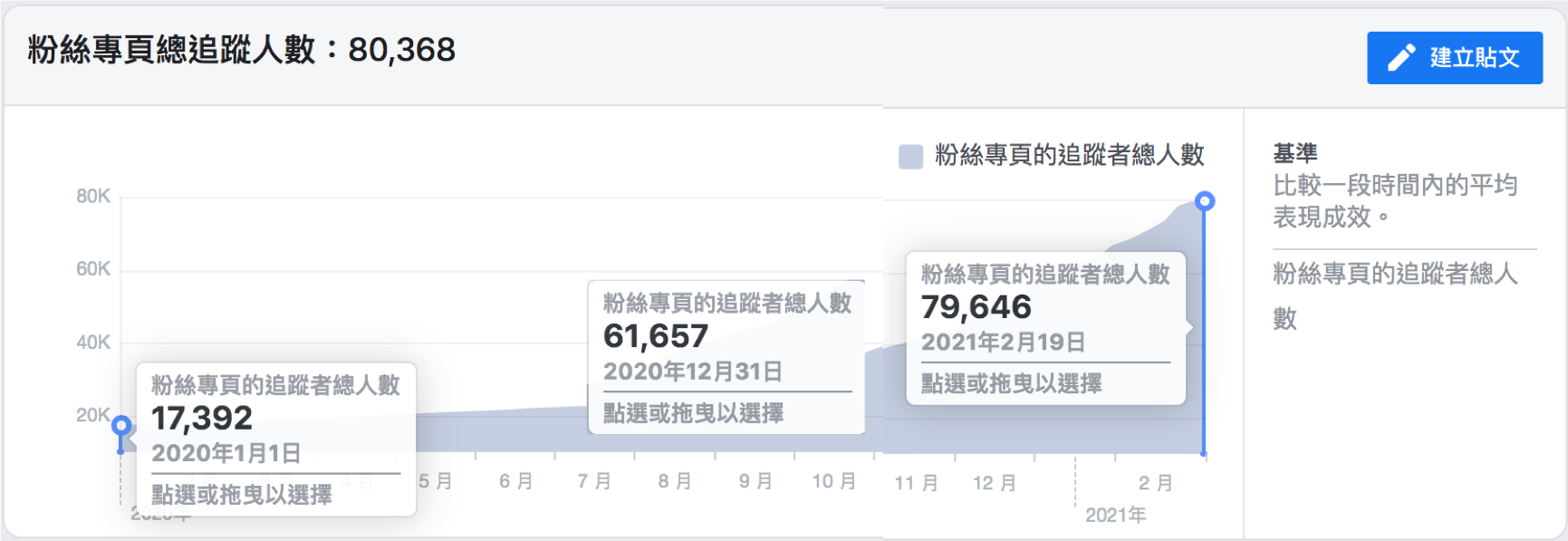Click the 基準 heading in right panel

pos(1294,153)
